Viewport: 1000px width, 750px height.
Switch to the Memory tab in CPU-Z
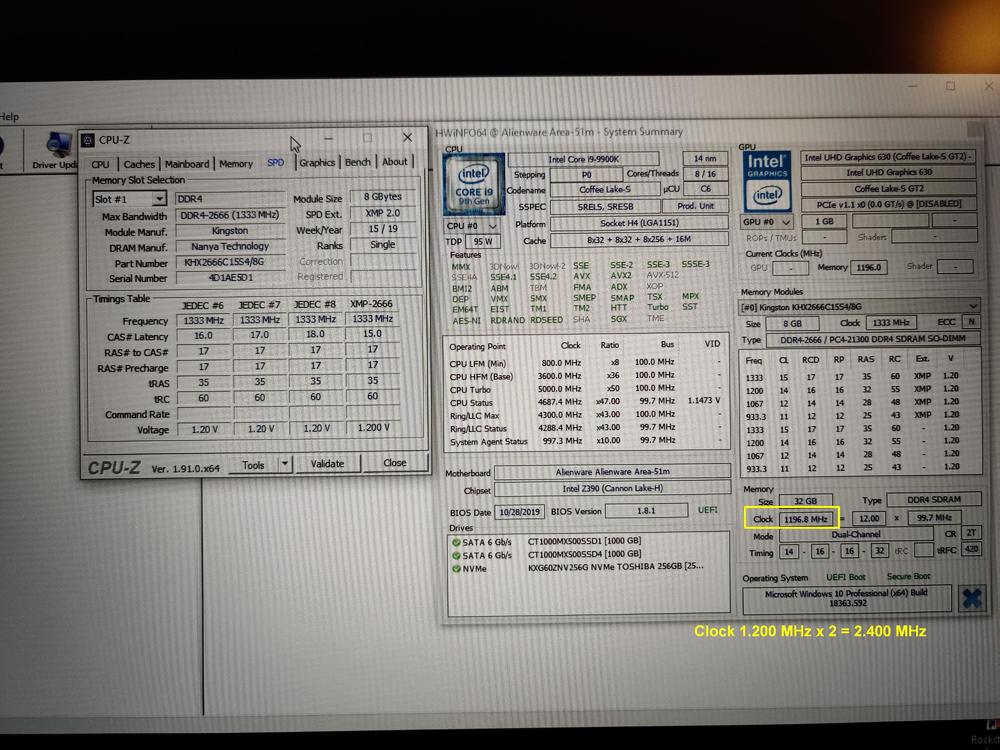point(236,164)
